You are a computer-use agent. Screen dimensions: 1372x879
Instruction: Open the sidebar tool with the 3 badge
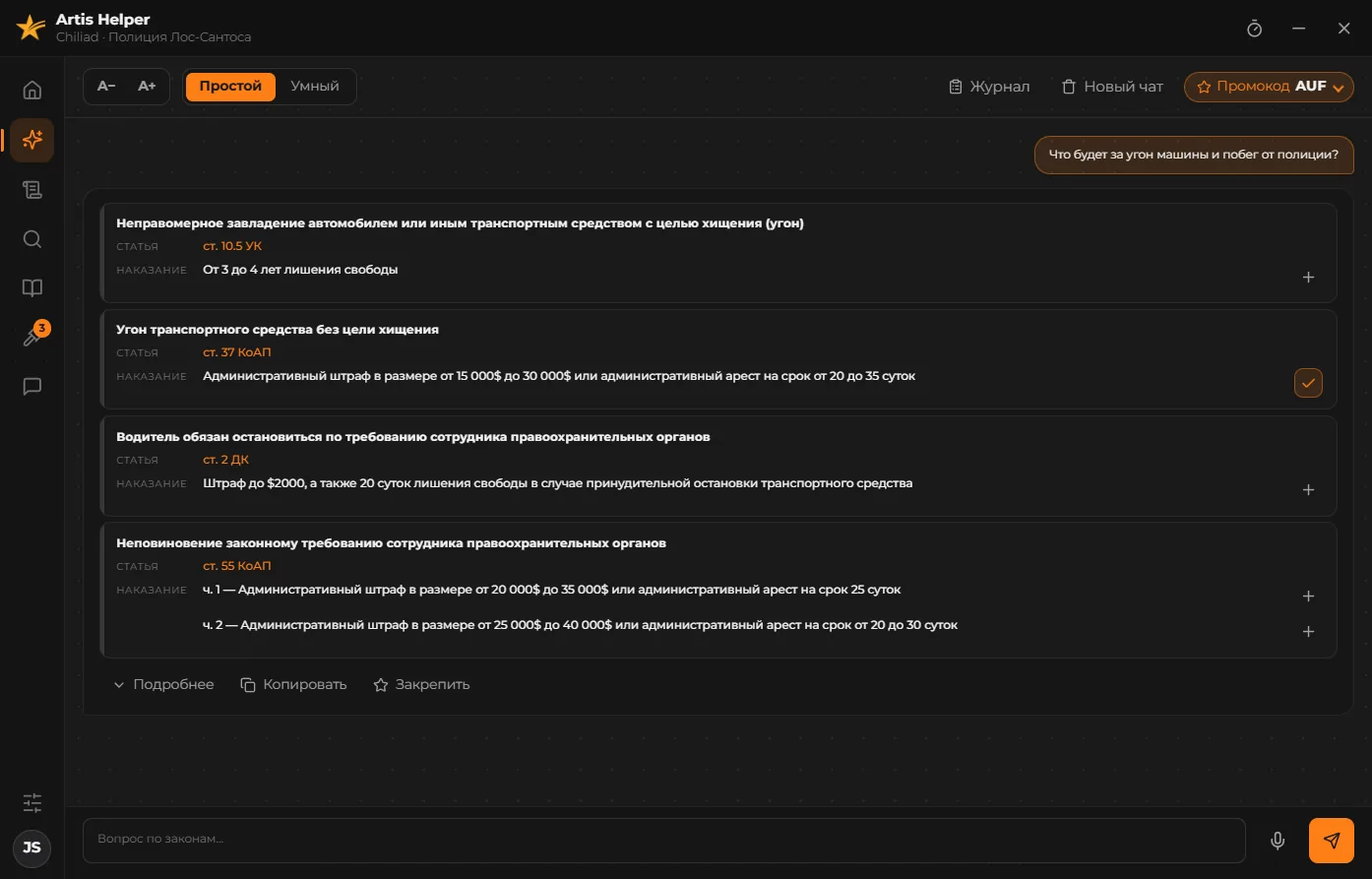point(32,338)
